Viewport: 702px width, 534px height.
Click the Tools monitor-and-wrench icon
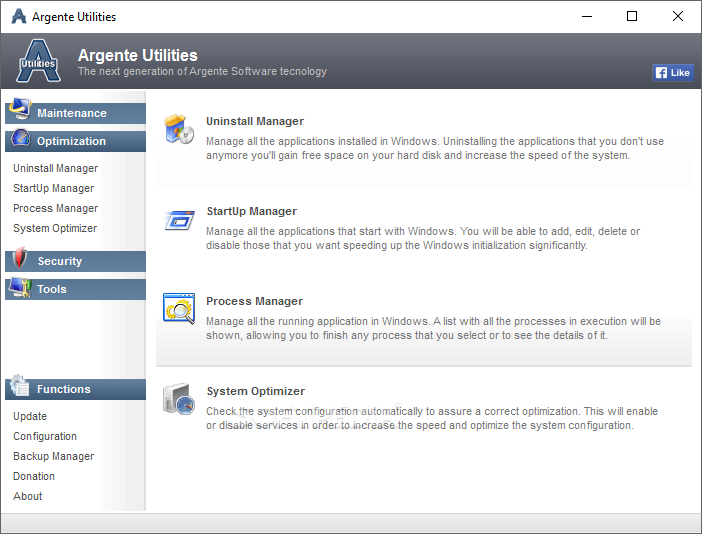[x=20, y=287]
